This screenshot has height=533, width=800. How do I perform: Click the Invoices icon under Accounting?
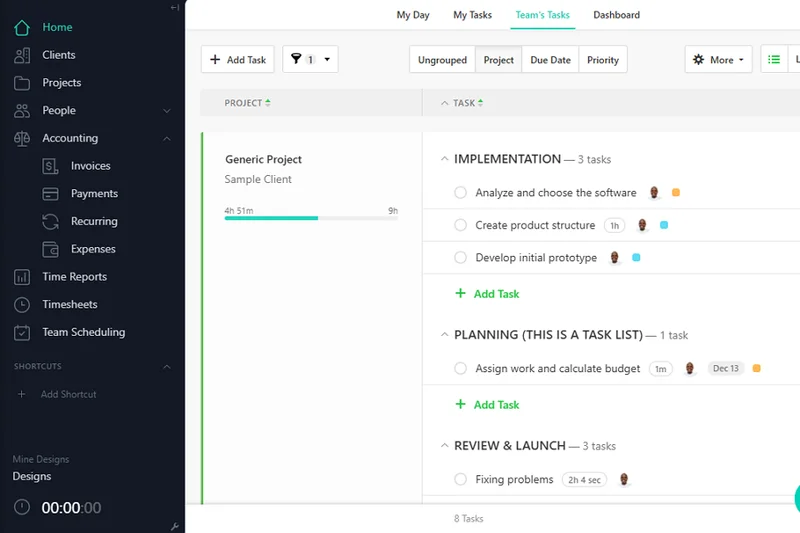point(51,166)
